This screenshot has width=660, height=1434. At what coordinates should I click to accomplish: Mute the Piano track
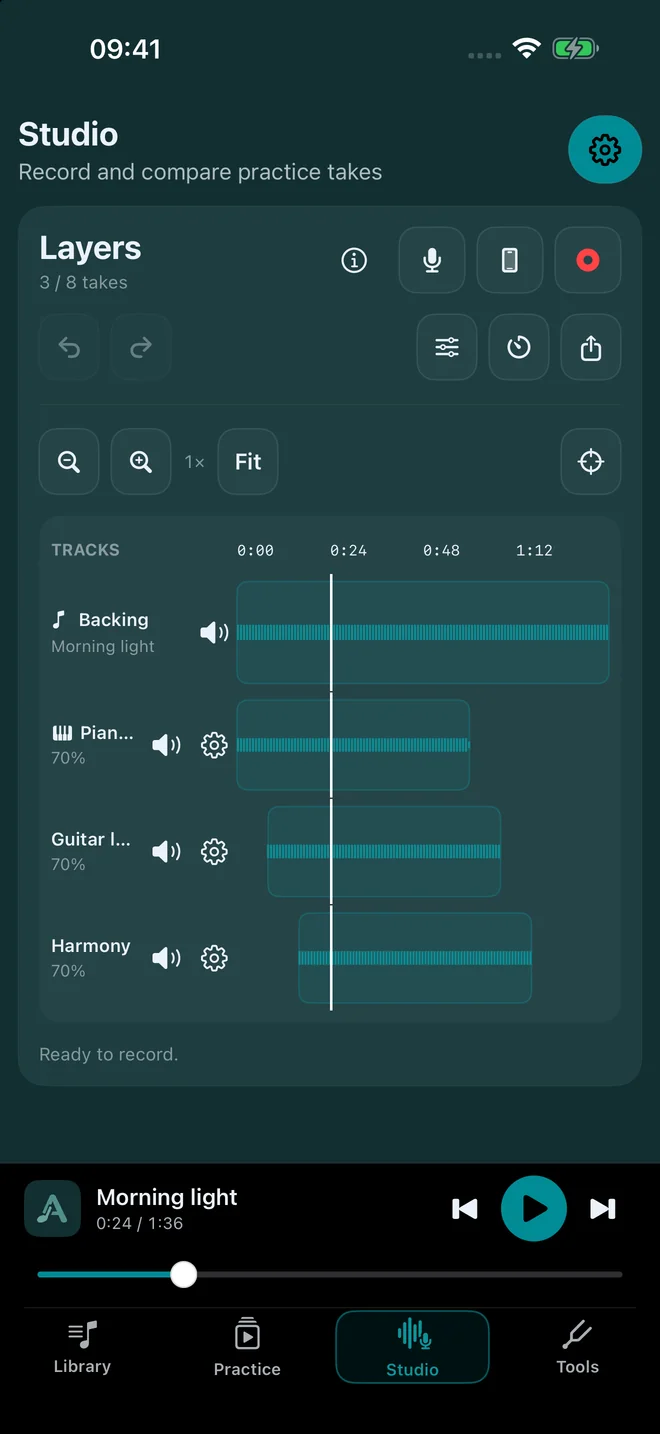pos(166,745)
